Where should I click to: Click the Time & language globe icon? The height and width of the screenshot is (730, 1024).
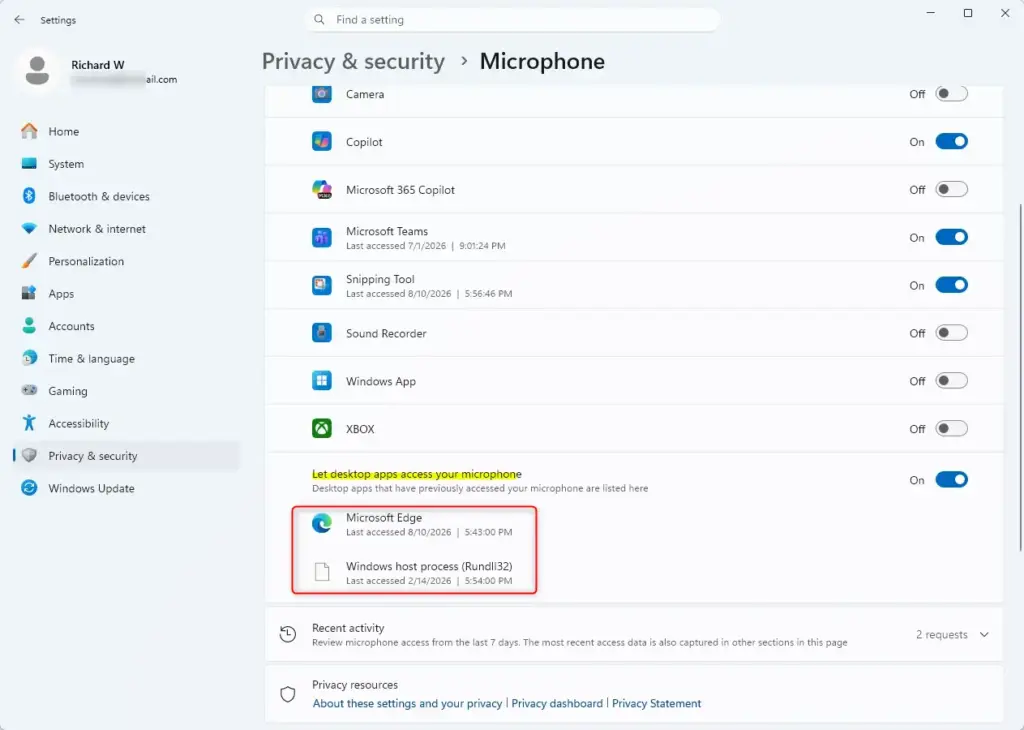coord(29,358)
